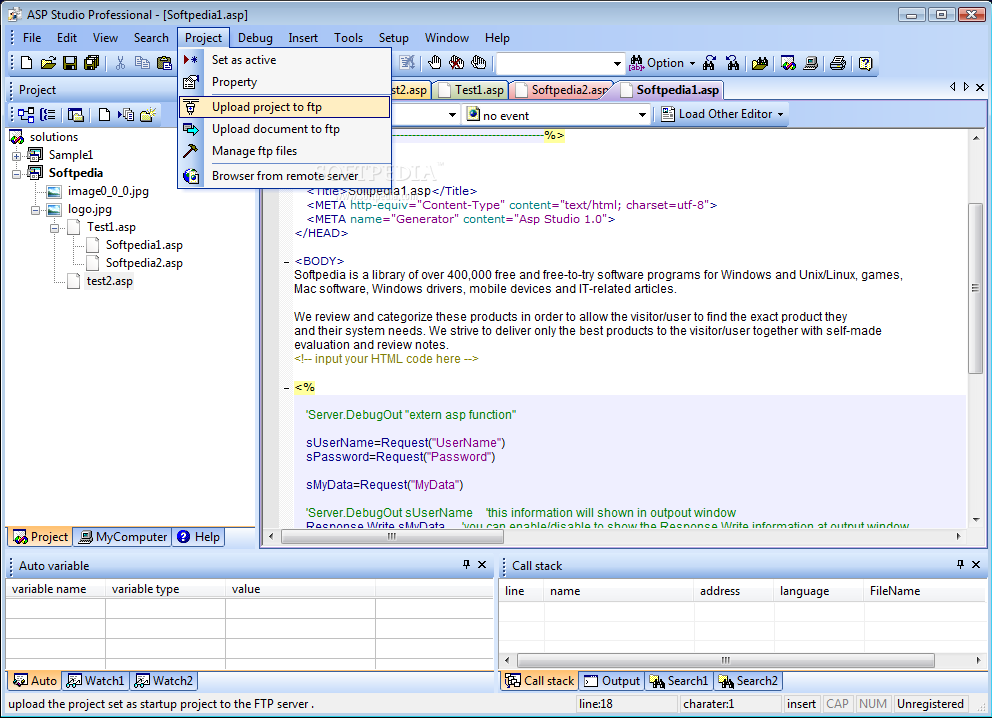The image size is (992, 718).
Task: Open the Debug menu
Action: tap(255, 38)
